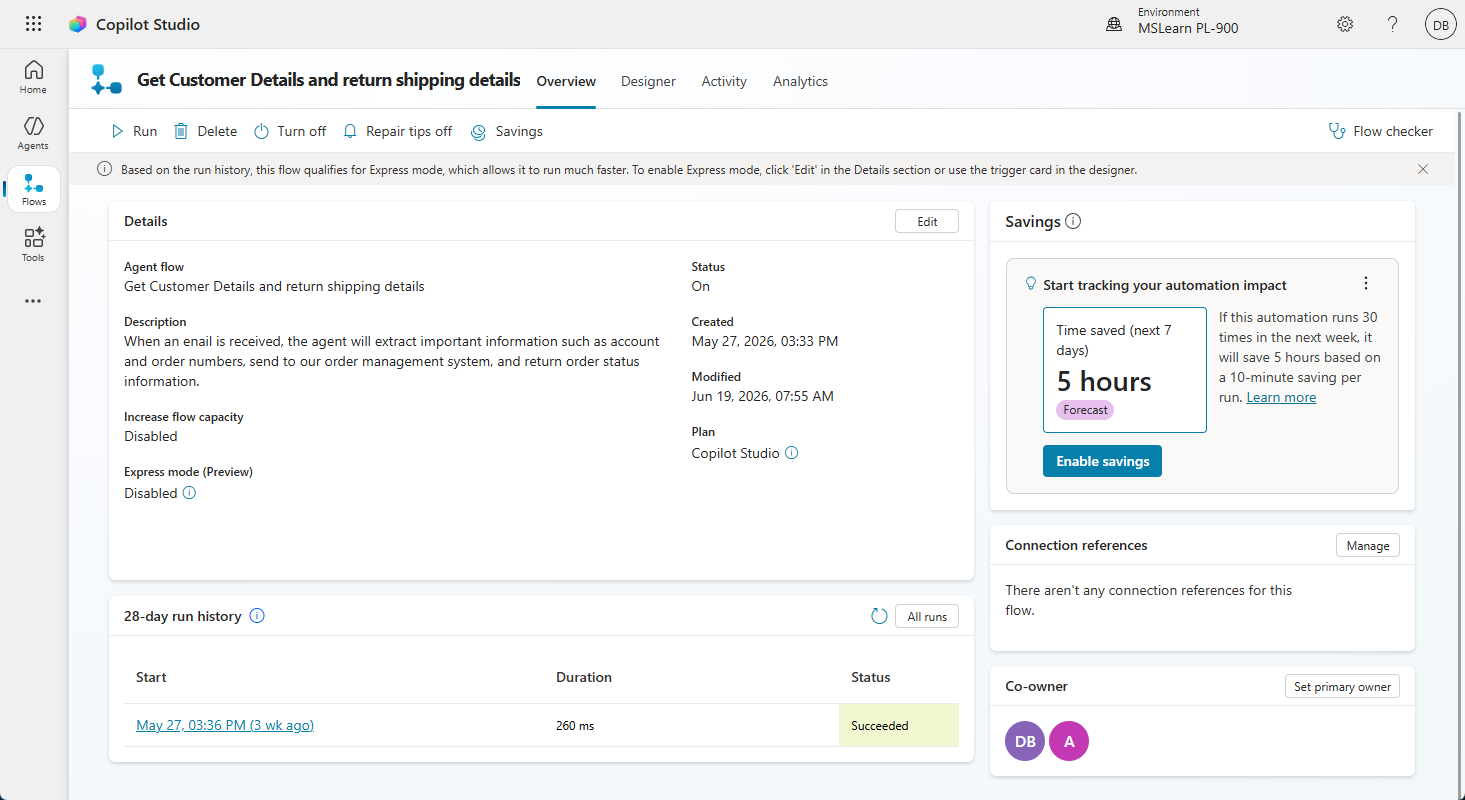Screen dimensions: 1465x800
Task: Launch the Flow checker
Action: (x=1380, y=131)
